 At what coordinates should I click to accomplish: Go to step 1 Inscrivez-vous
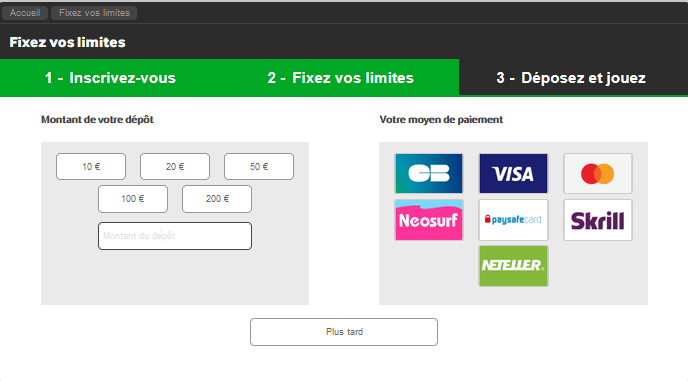pyautogui.click(x=110, y=78)
